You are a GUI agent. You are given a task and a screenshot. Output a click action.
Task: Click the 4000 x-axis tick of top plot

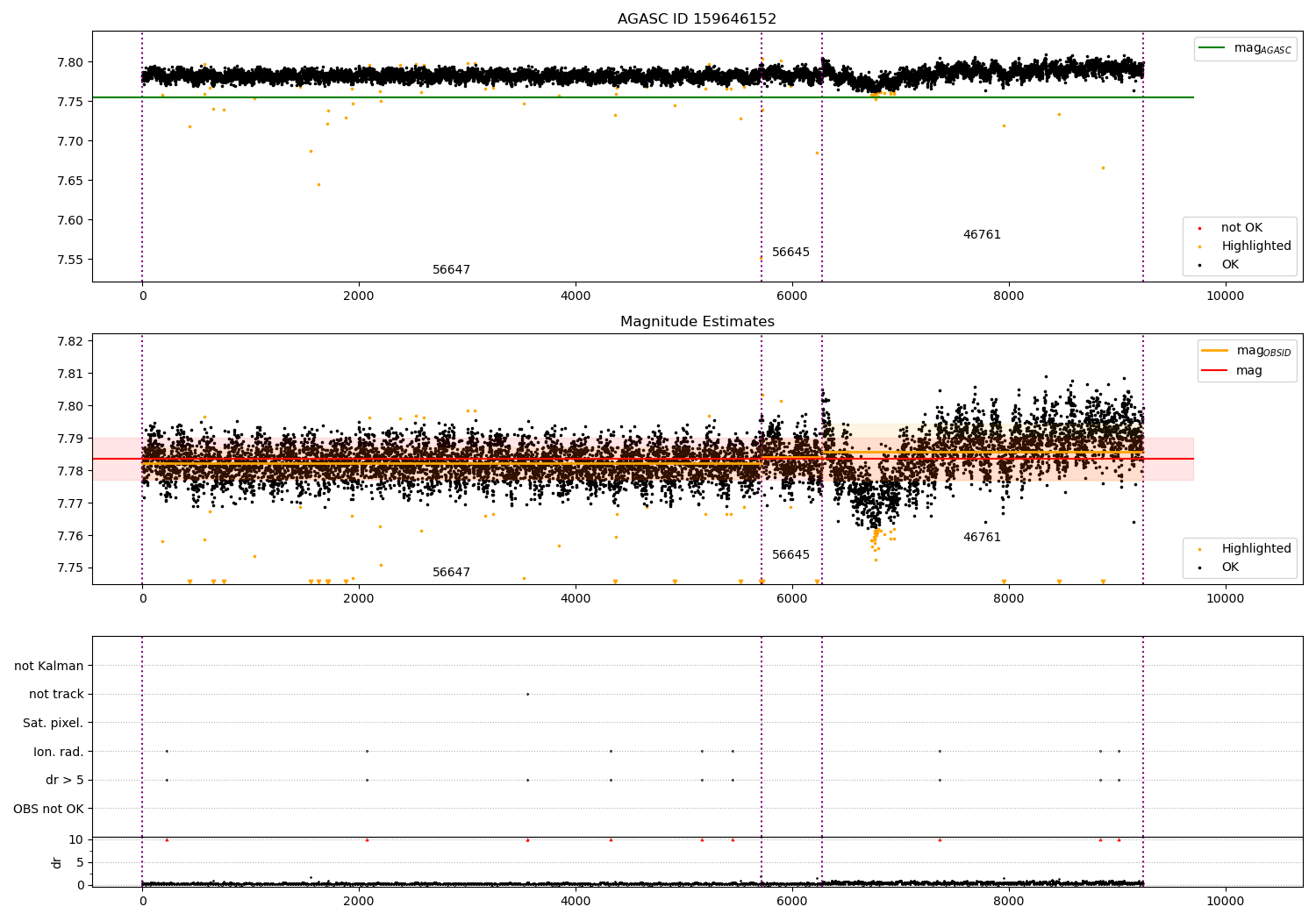[x=576, y=296]
